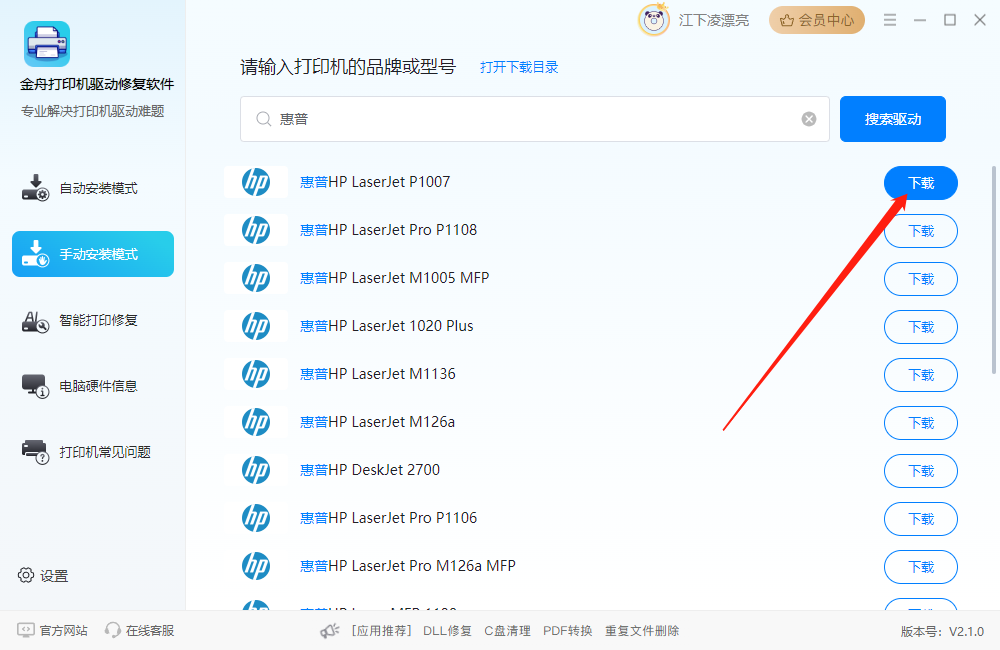Open the hamburger menu icon
1000x650 pixels.
pos(890,20)
